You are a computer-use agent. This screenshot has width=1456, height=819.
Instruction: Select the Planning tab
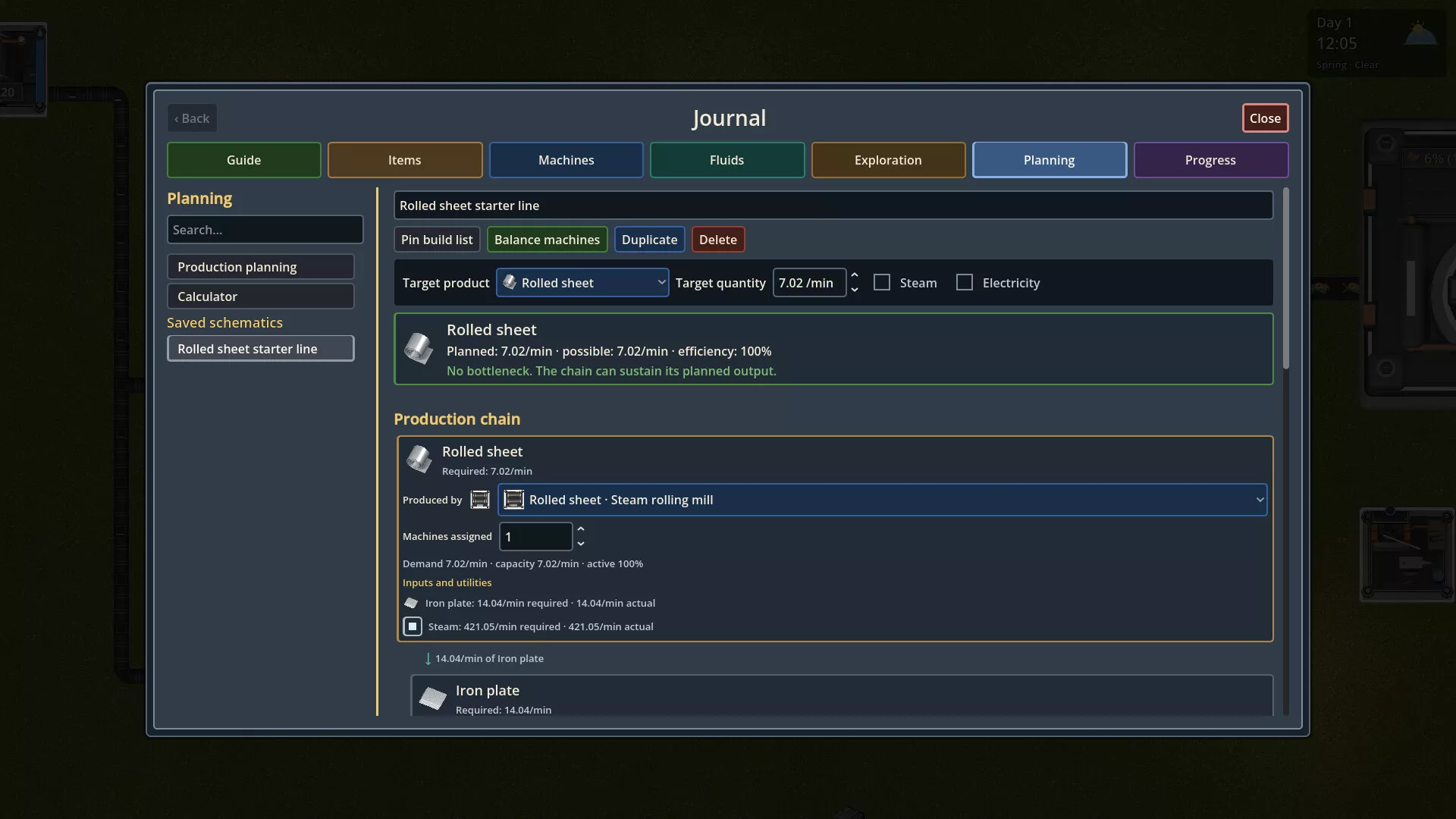(1050, 160)
